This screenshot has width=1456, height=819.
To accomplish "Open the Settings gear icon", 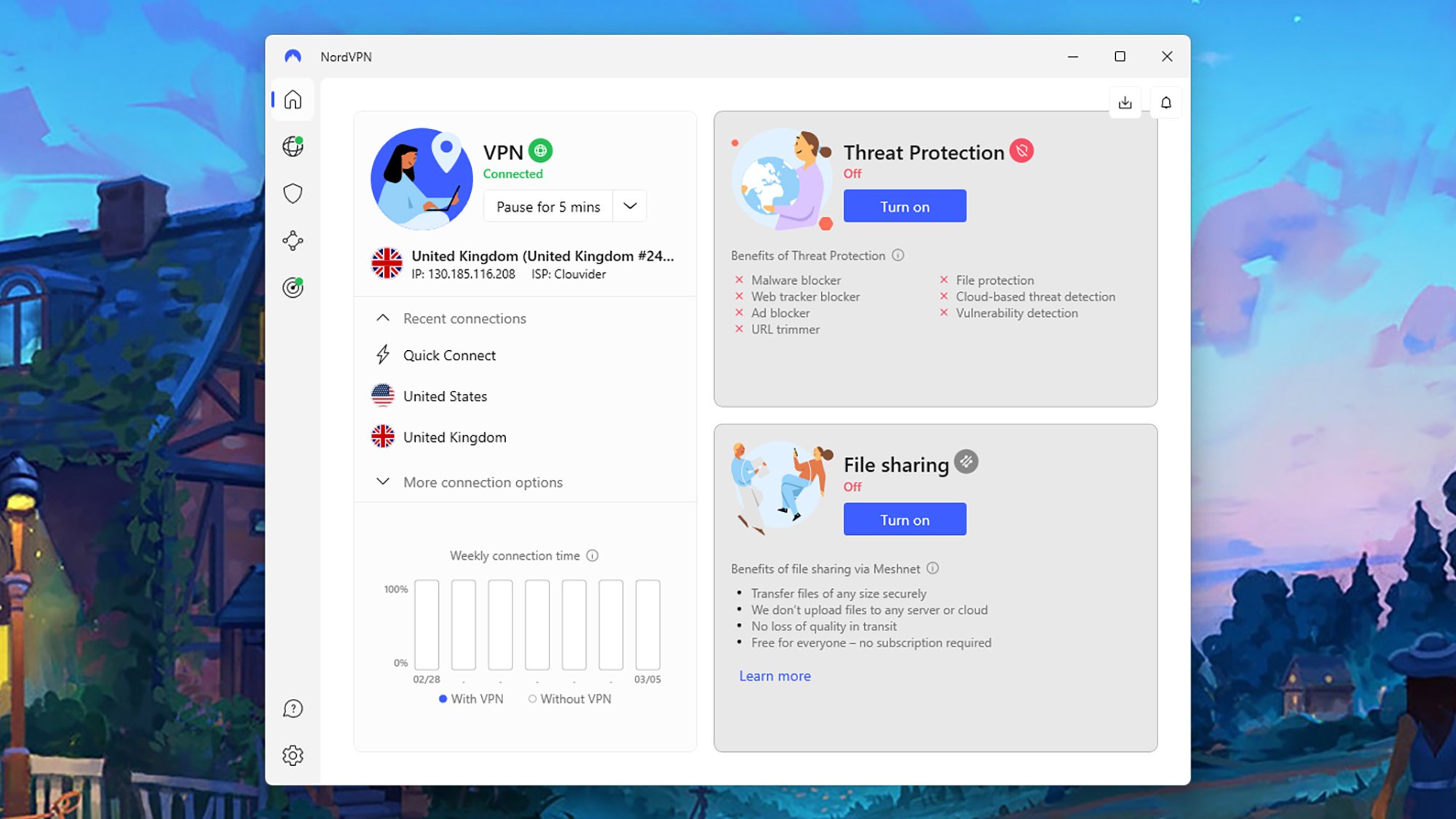I will (x=293, y=756).
